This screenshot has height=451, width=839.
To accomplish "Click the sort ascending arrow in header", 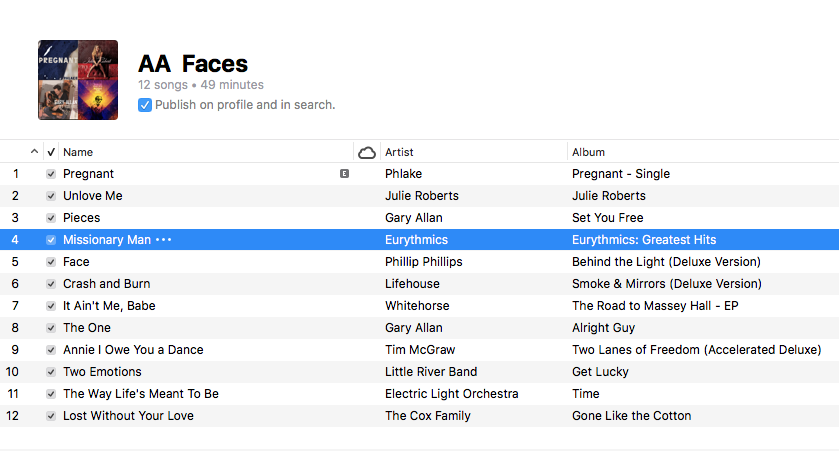I will [x=34, y=151].
